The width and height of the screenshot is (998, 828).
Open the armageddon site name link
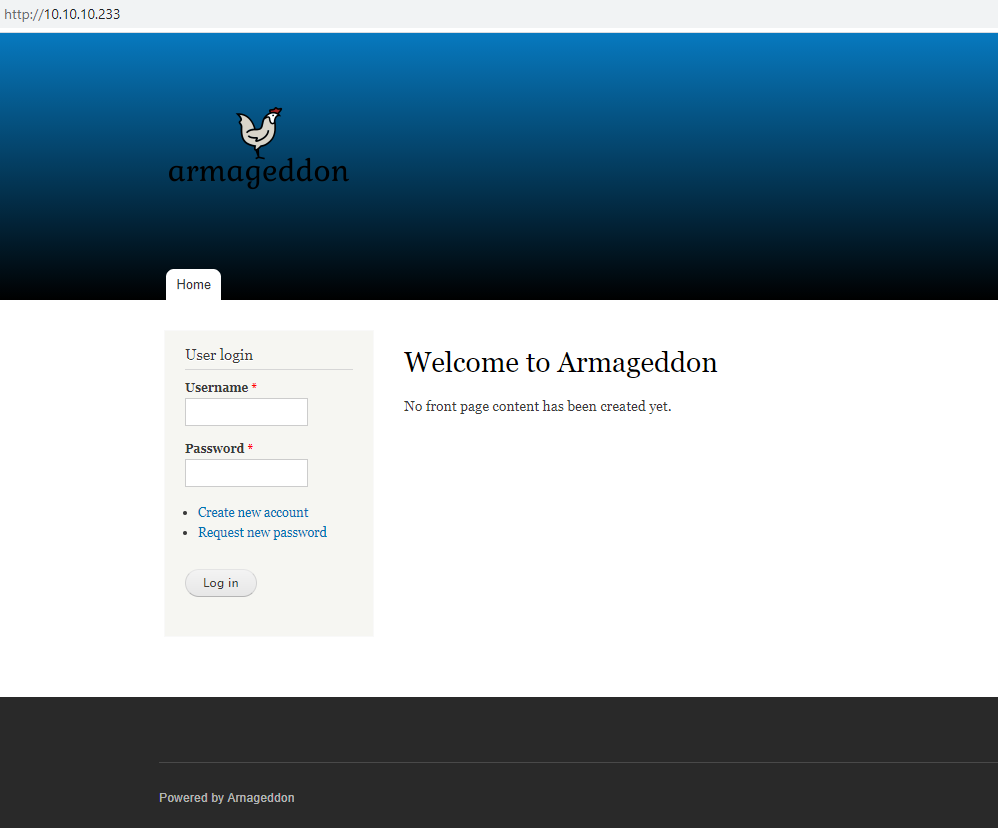click(258, 172)
